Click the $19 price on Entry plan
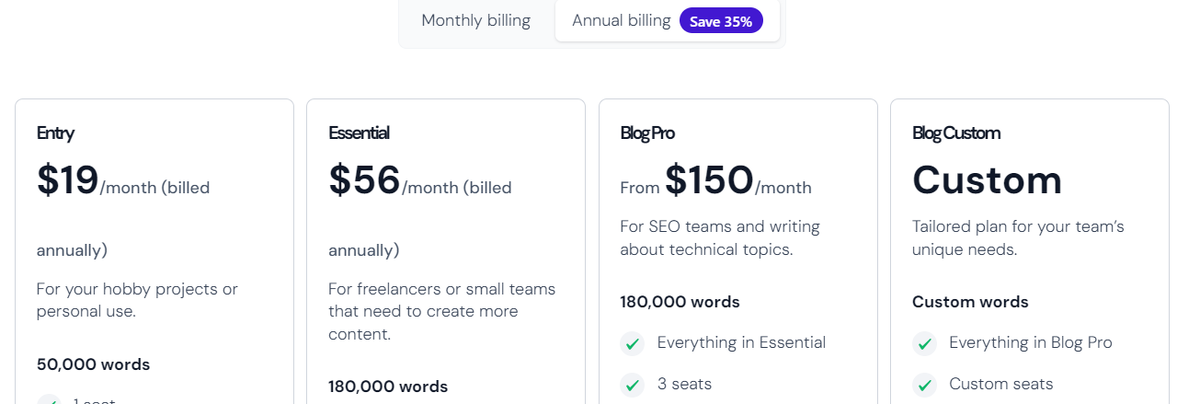The width and height of the screenshot is (1200, 404). [x=68, y=180]
